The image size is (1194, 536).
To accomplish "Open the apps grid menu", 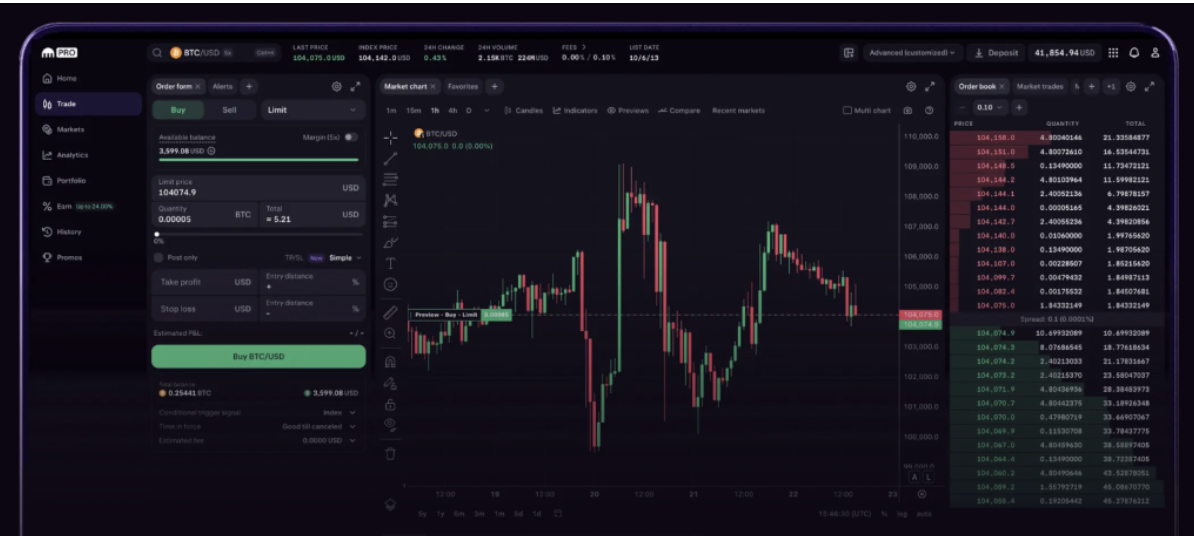I will point(1113,53).
